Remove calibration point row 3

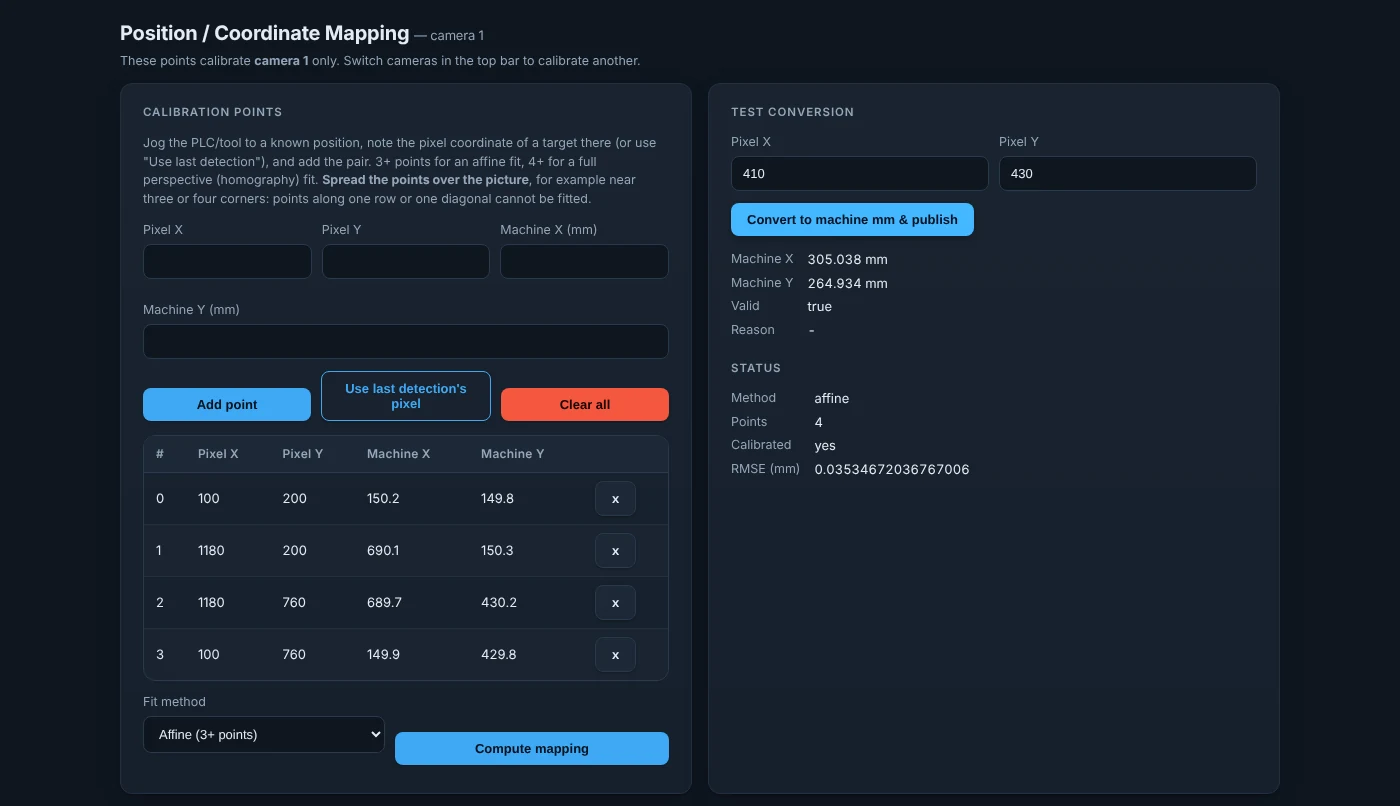(615, 654)
